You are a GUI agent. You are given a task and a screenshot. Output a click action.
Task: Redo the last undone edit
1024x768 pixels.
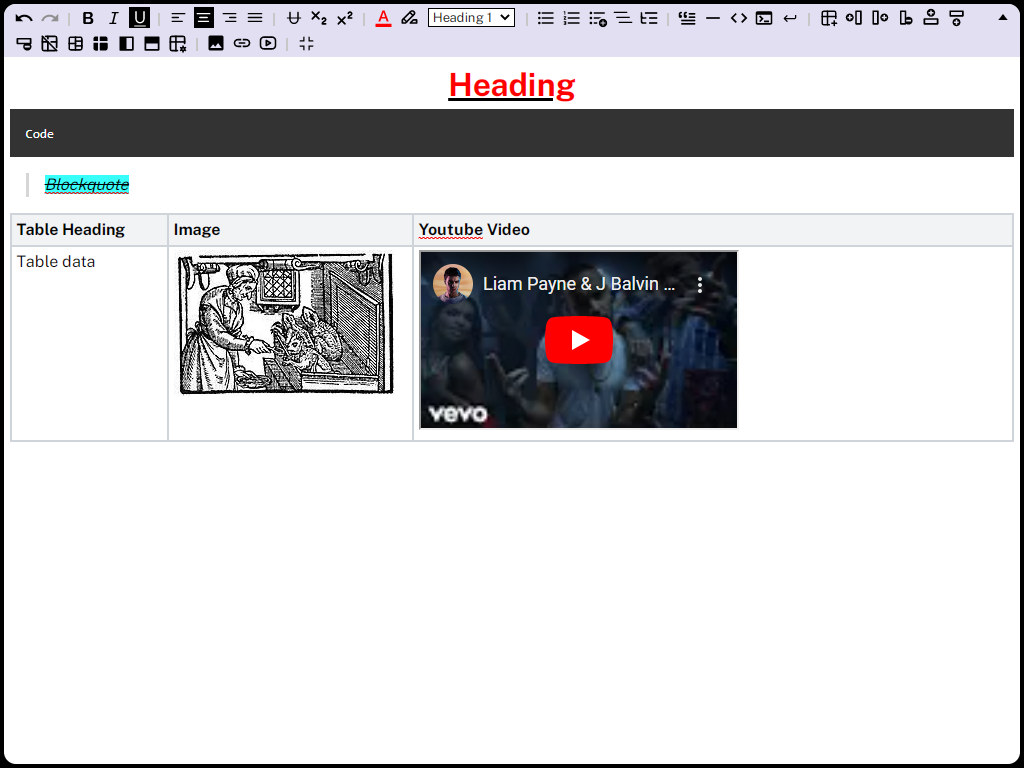point(50,18)
